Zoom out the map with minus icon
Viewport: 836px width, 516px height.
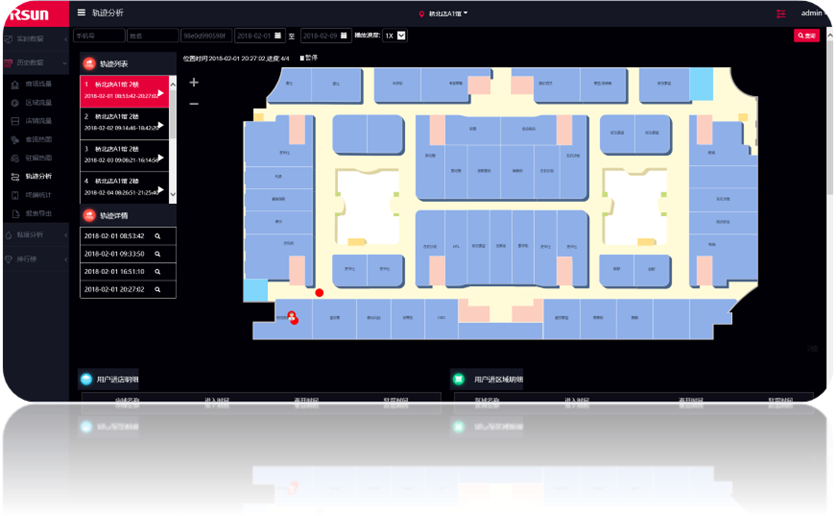click(x=194, y=104)
